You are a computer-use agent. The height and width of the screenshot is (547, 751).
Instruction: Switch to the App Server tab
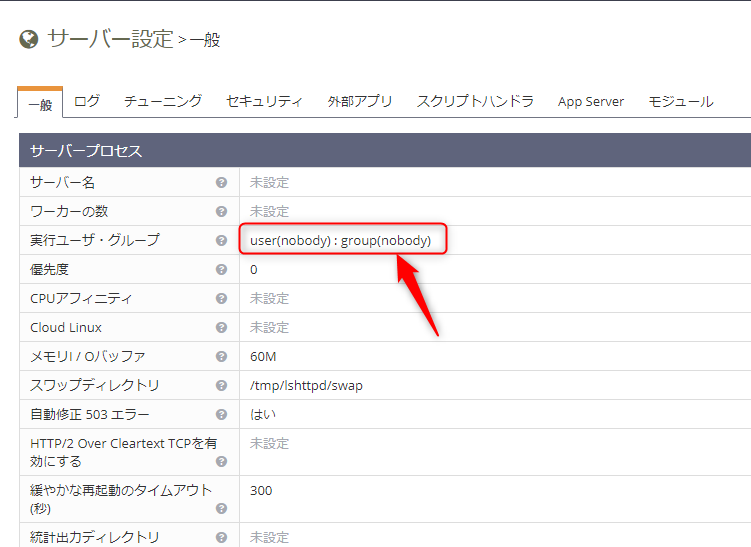[591, 101]
